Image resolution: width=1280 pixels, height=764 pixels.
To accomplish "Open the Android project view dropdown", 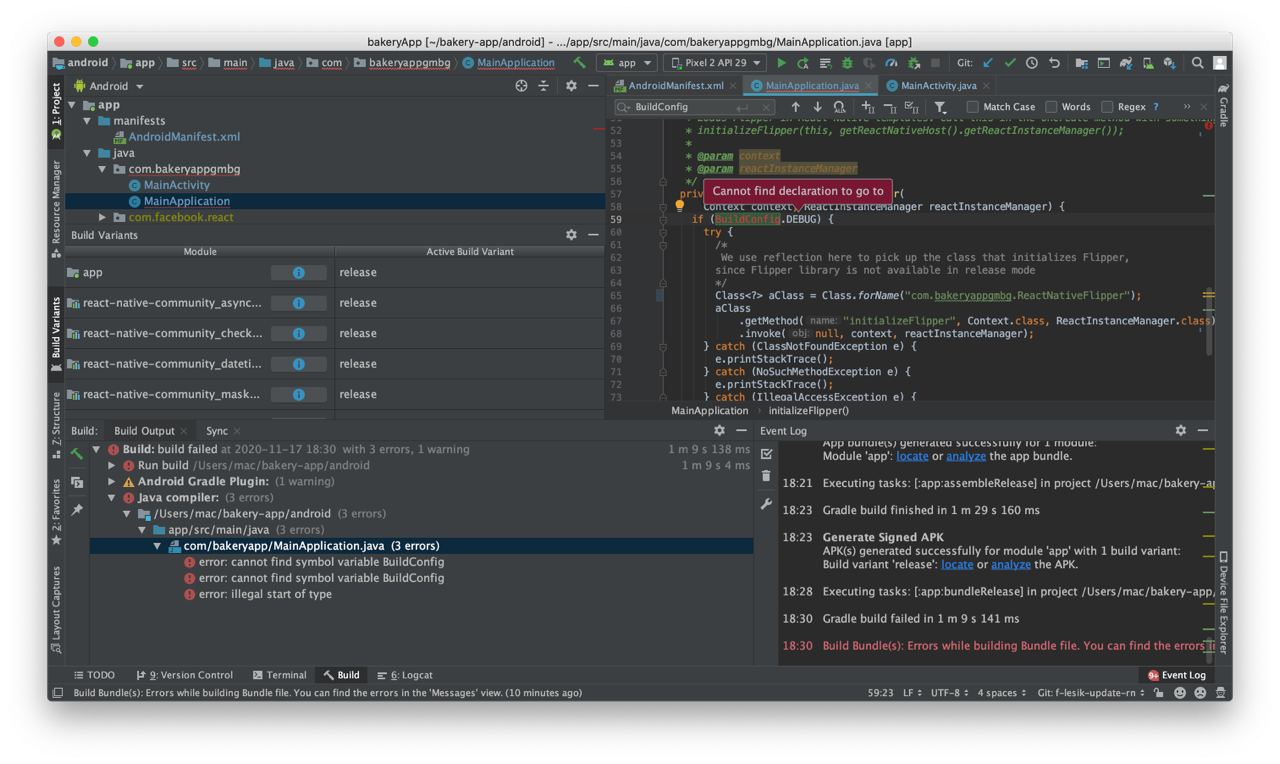I will [x=108, y=86].
